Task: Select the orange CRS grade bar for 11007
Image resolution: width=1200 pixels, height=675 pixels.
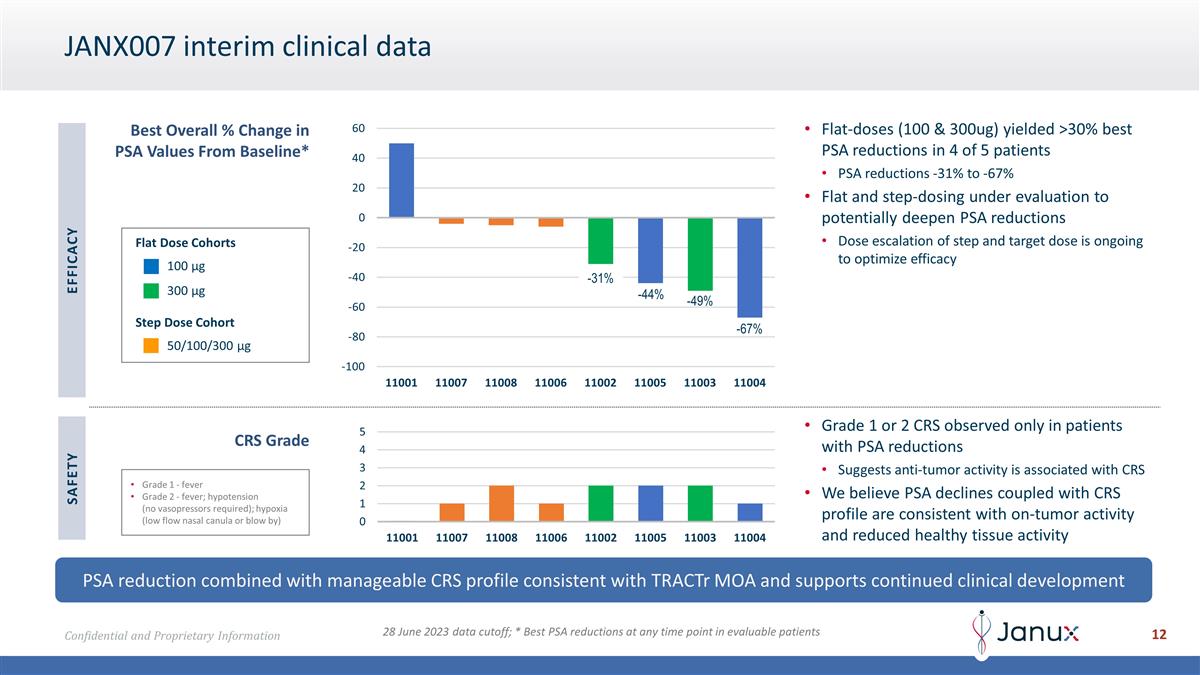Action: click(x=452, y=512)
